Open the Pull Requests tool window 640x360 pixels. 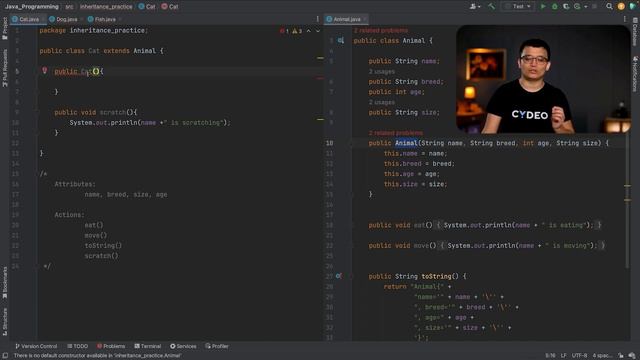click(x=5, y=68)
